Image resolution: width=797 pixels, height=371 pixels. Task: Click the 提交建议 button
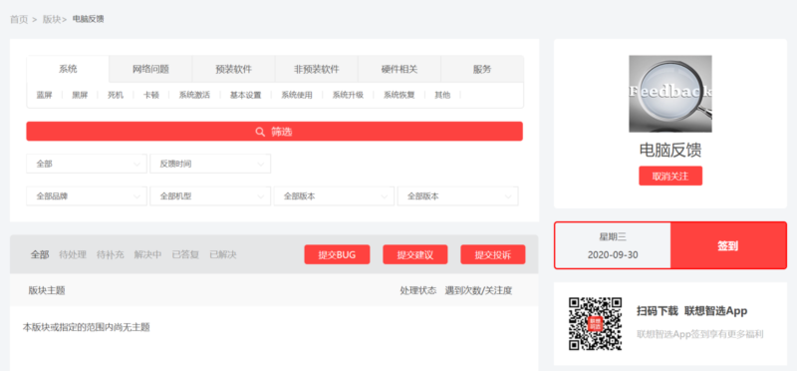tap(415, 255)
